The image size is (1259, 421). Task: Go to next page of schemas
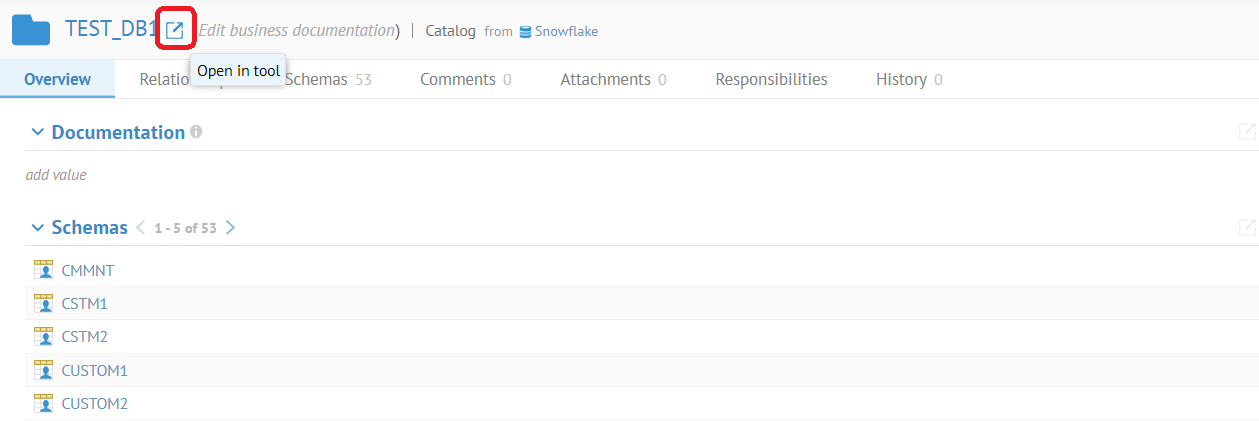click(x=231, y=228)
